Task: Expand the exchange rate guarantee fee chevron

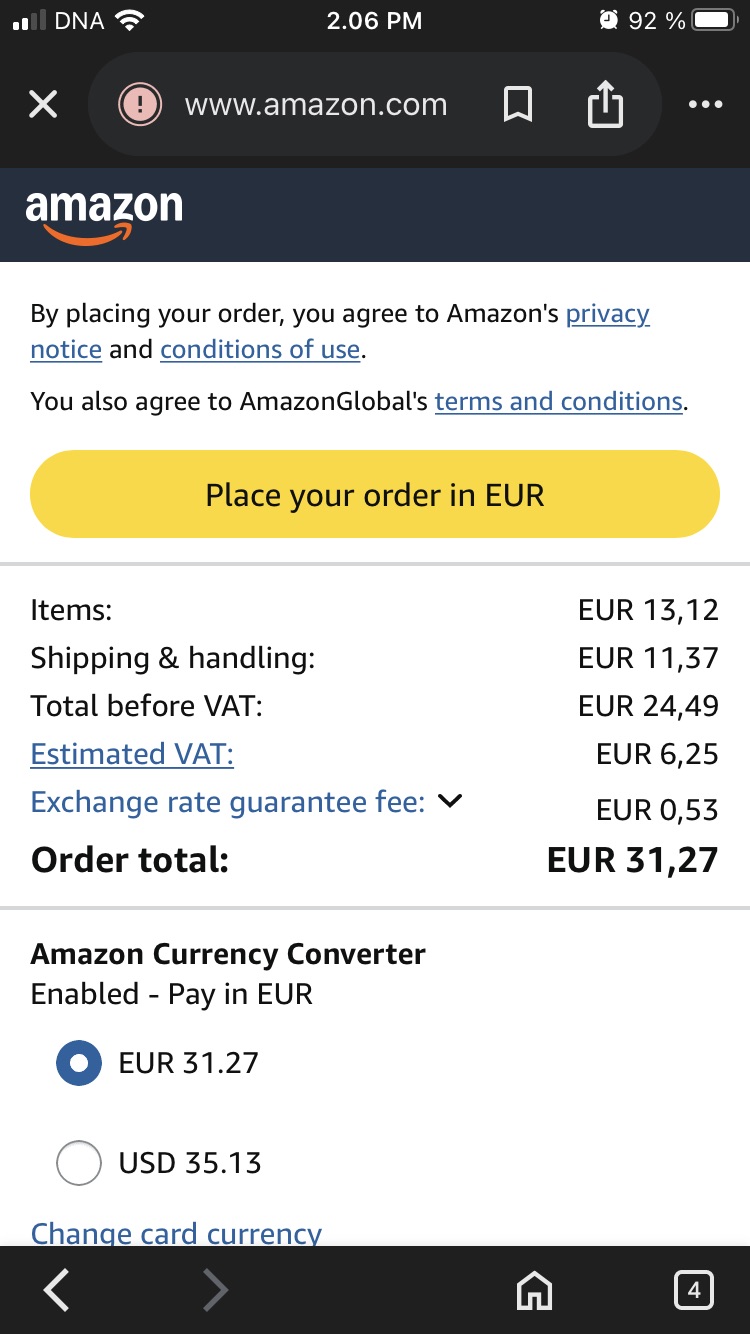Action: (451, 801)
